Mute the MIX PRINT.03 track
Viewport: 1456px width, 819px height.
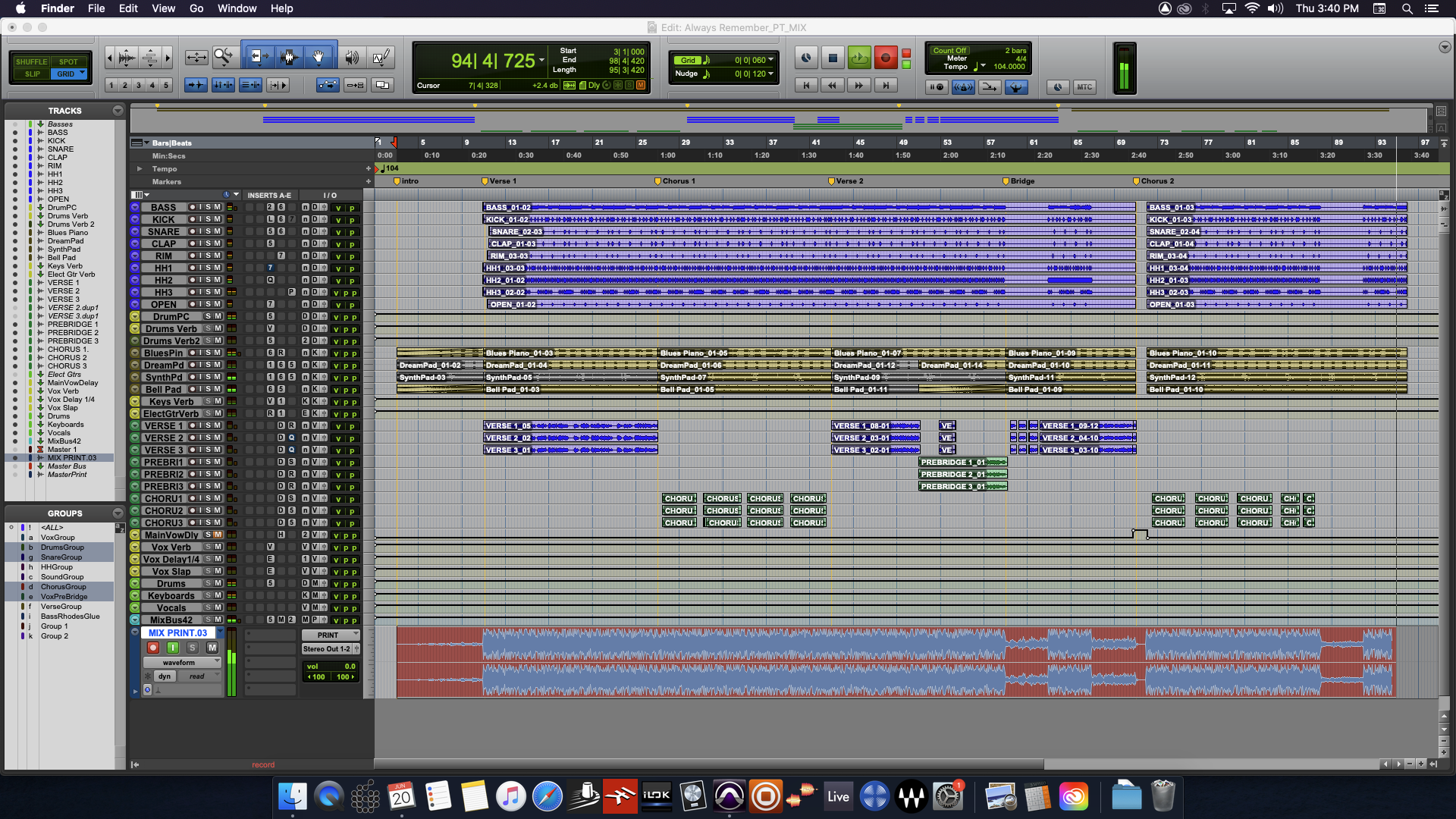(212, 648)
